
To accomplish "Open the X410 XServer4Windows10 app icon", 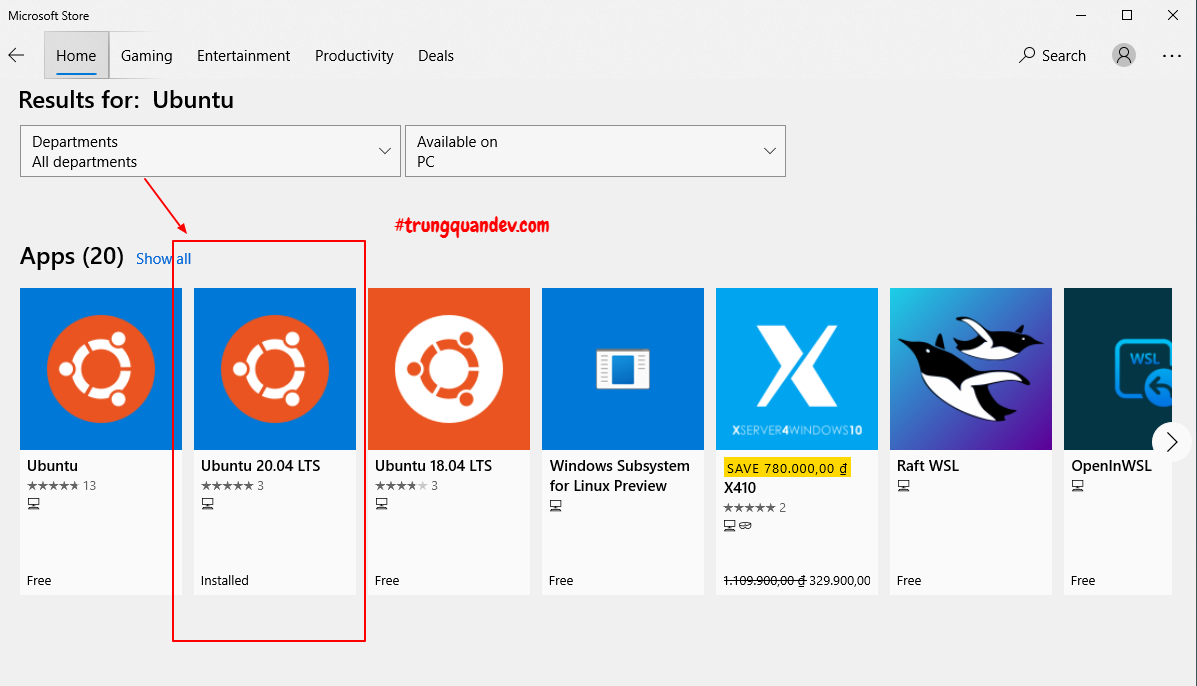I will tap(797, 369).
